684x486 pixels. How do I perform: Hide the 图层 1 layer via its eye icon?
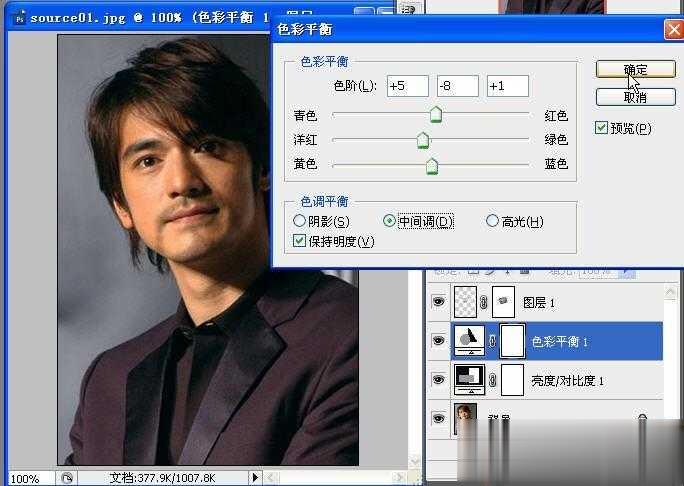click(439, 301)
